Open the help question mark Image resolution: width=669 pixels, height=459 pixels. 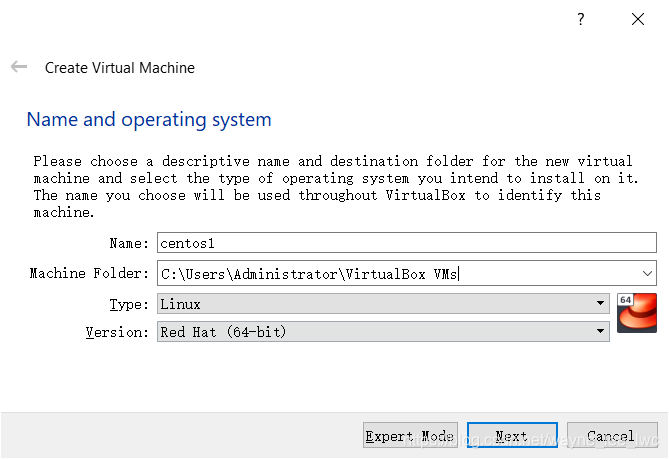580,19
